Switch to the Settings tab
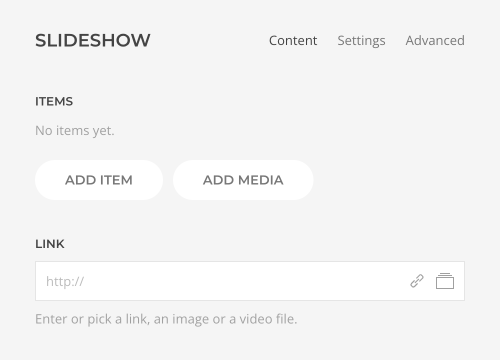Image resolution: width=500 pixels, height=360 pixels. click(x=361, y=41)
